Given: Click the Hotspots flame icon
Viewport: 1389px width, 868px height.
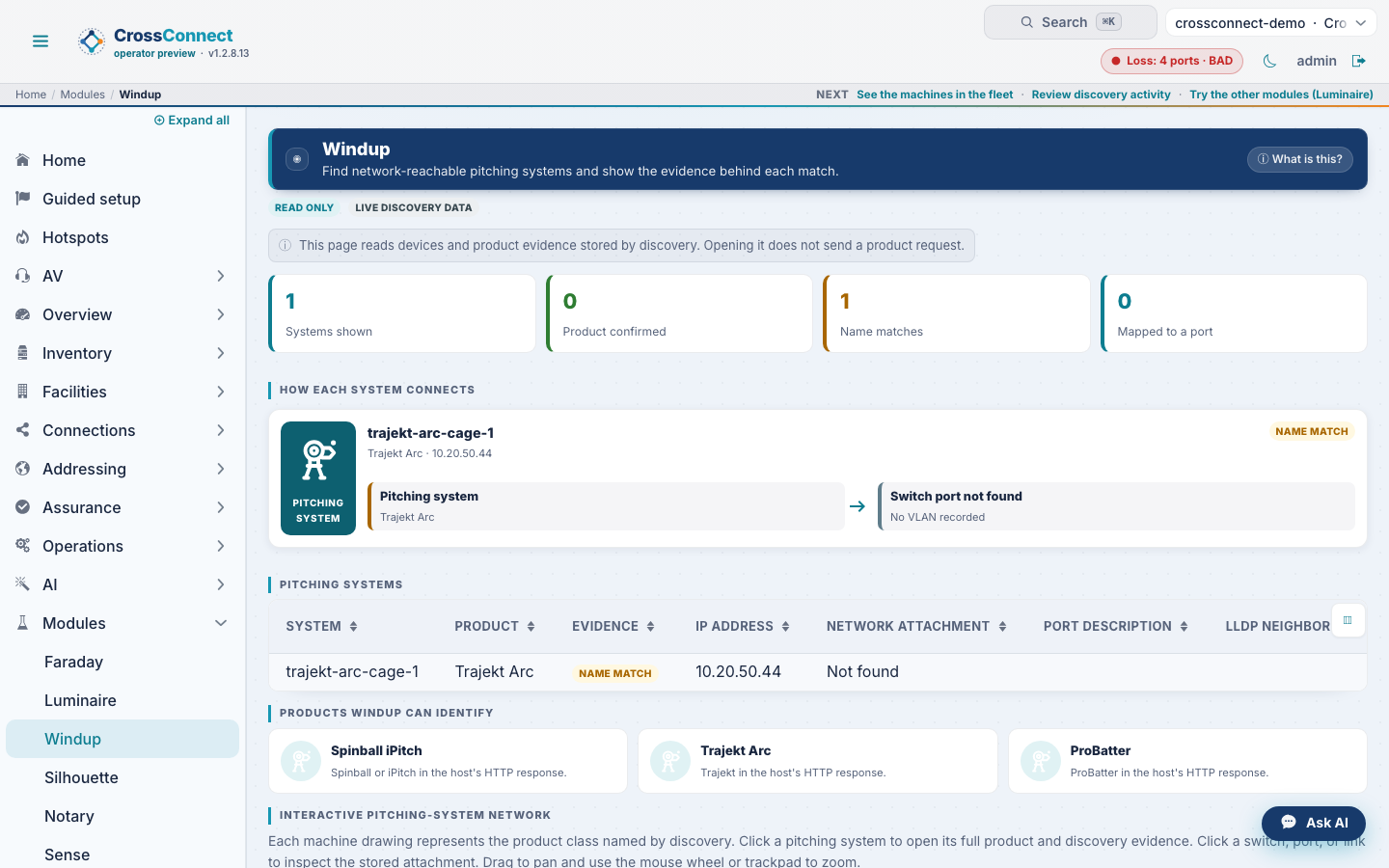Looking at the screenshot, I should tap(22, 237).
